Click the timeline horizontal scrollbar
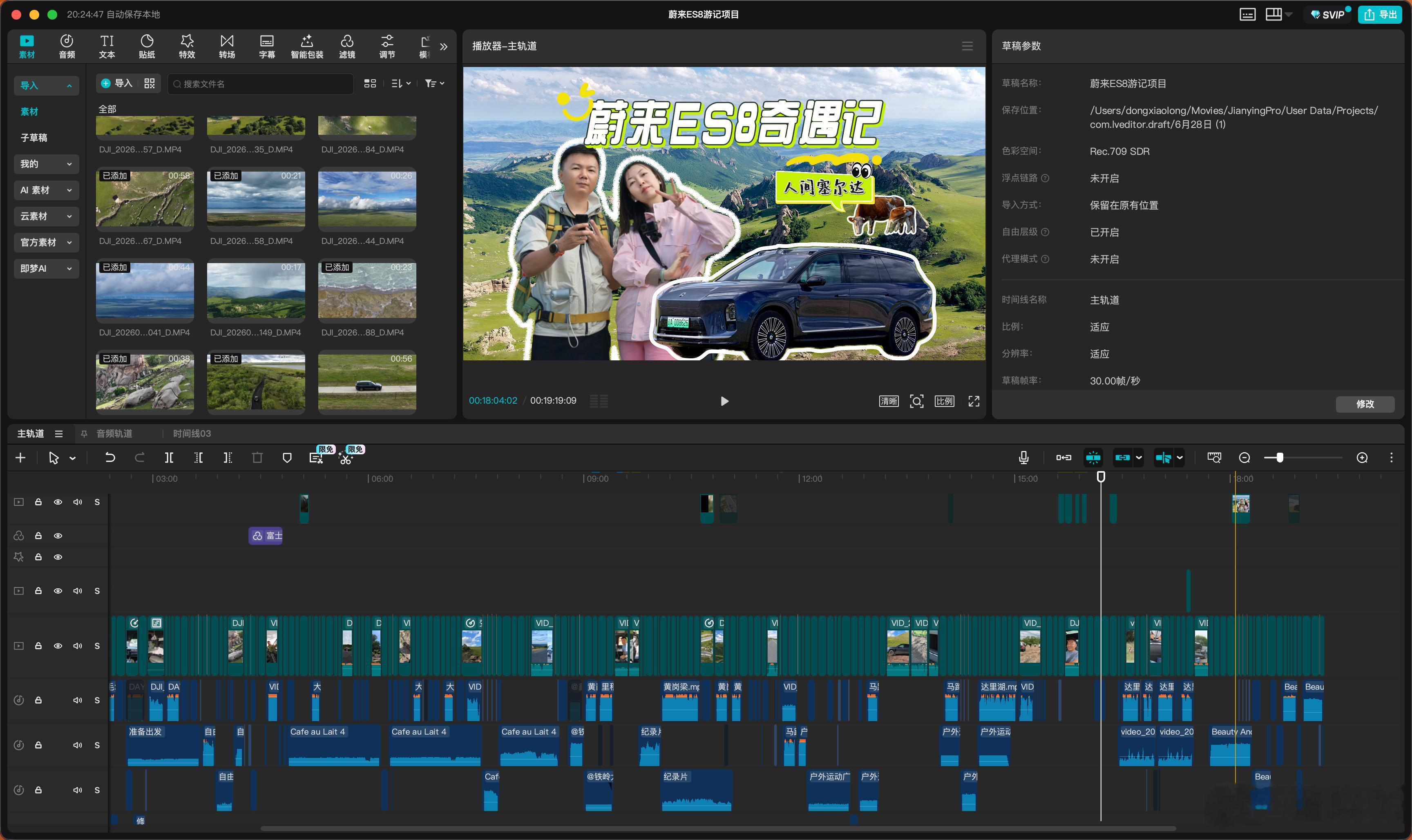The image size is (1412, 840). (718, 829)
